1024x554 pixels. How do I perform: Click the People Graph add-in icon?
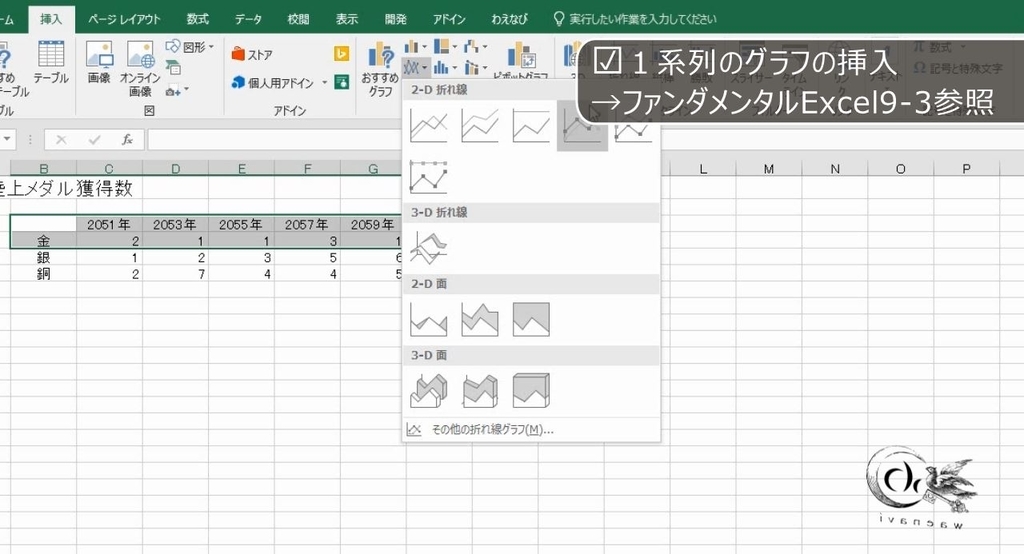(x=341, y=82)
